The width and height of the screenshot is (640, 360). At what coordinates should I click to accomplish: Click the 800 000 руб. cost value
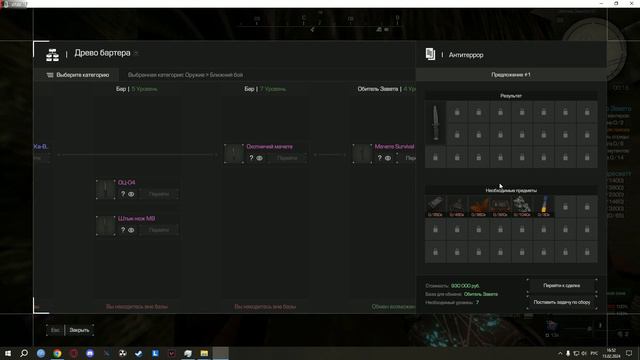pyautogui.click(x=465, y=286)
